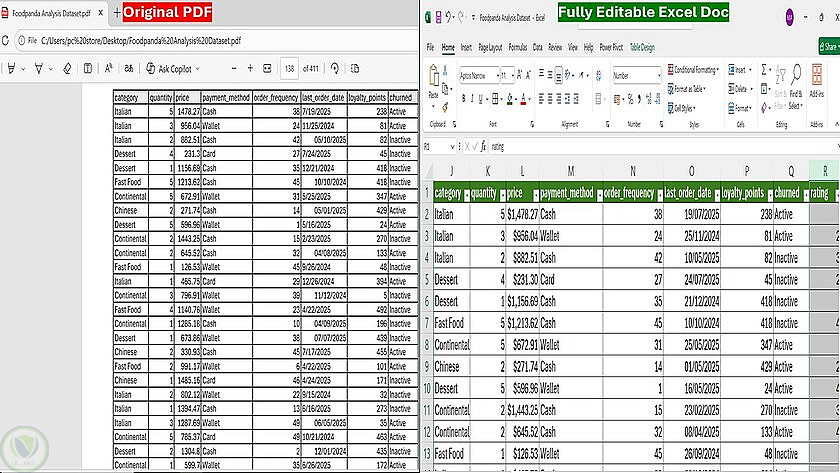Image resolution: width=840 pixels, height=473 pixels.
Task: Expand the Ask Copilot dropdown arrow
Action: (x=197, y=69)
